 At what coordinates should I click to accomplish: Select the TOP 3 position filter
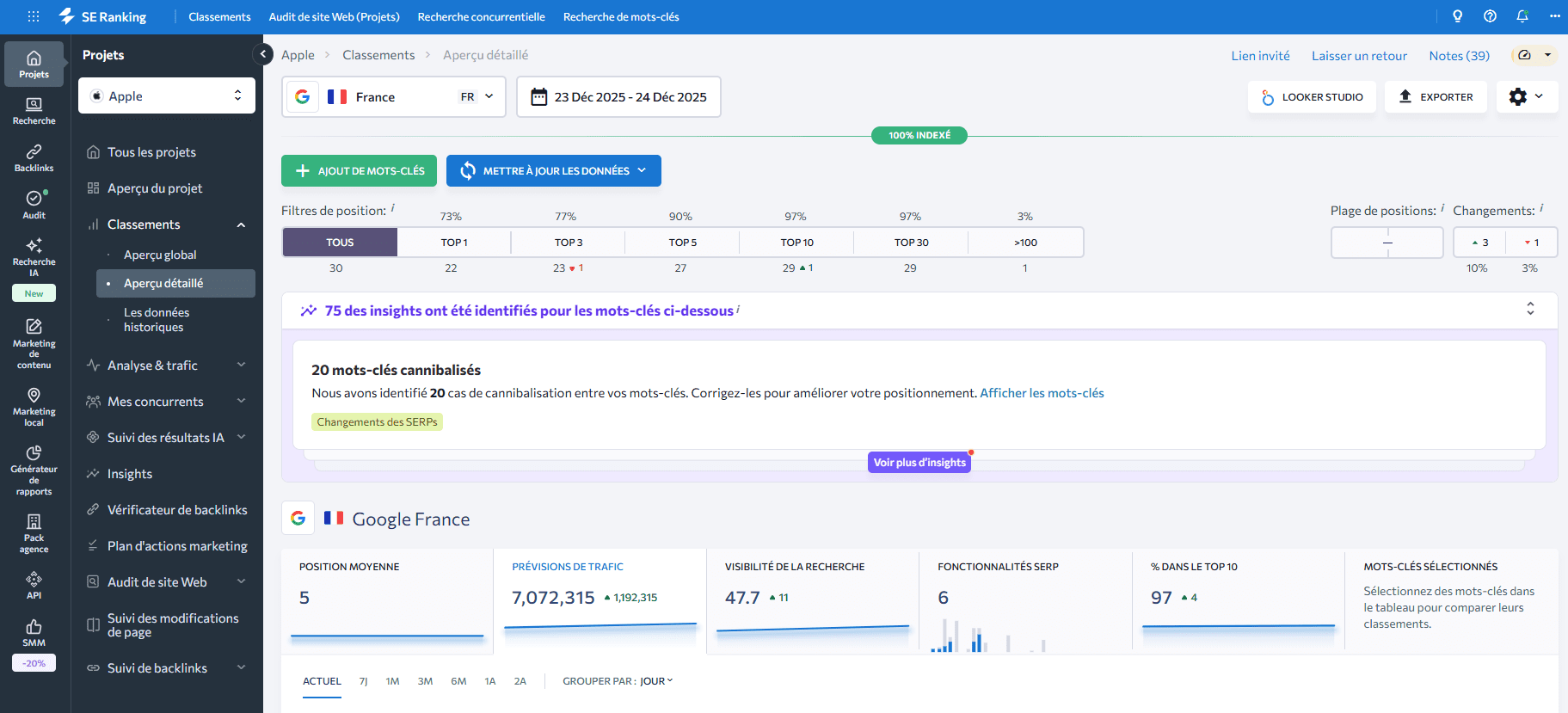point(569,243)
